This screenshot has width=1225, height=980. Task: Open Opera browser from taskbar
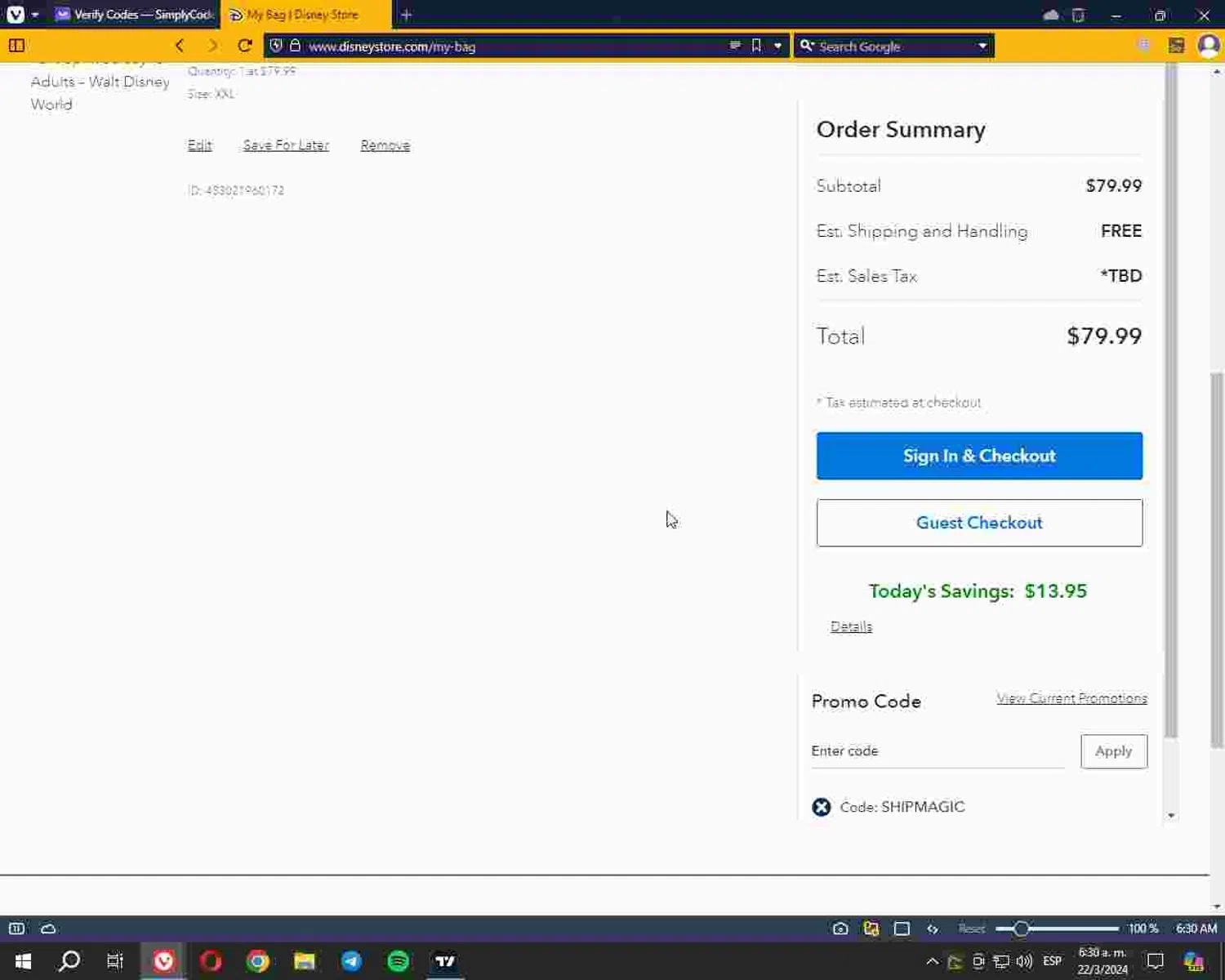click(x=211, y=961)
